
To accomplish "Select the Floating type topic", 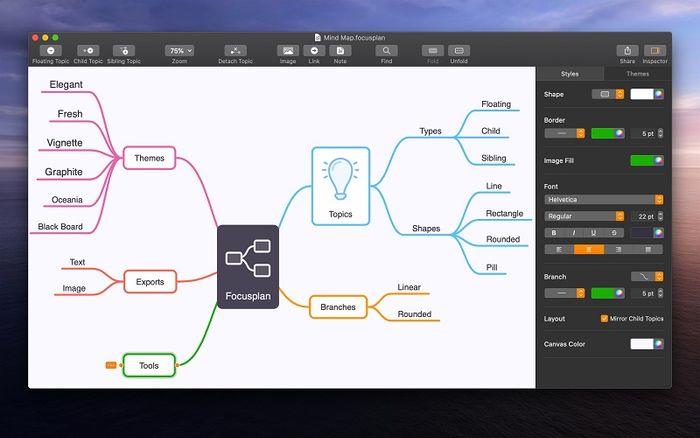I will pos(496,104).
